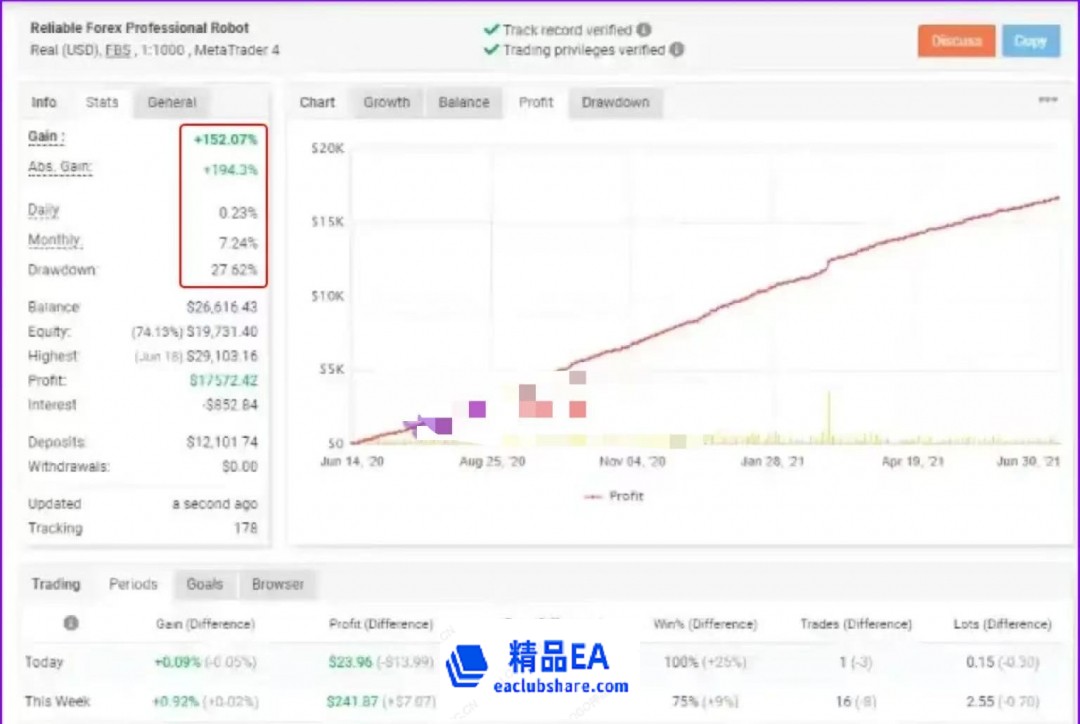The height and width of the screenshot is (724, 1080).
Task: Click the tall volume spike on the chart
Action: [x=828, y=415]
